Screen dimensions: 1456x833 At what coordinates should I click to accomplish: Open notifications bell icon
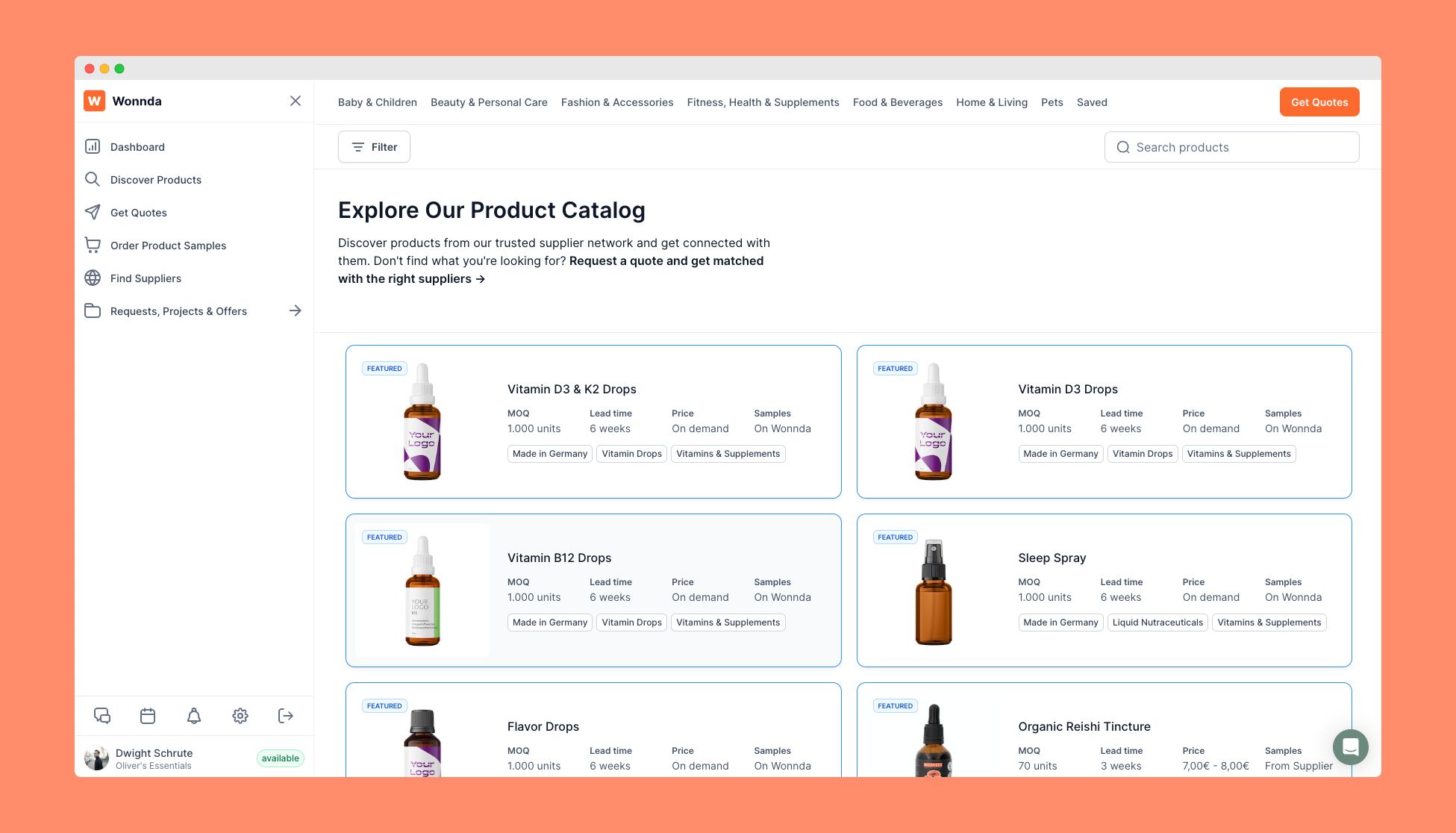pos(194,716)
